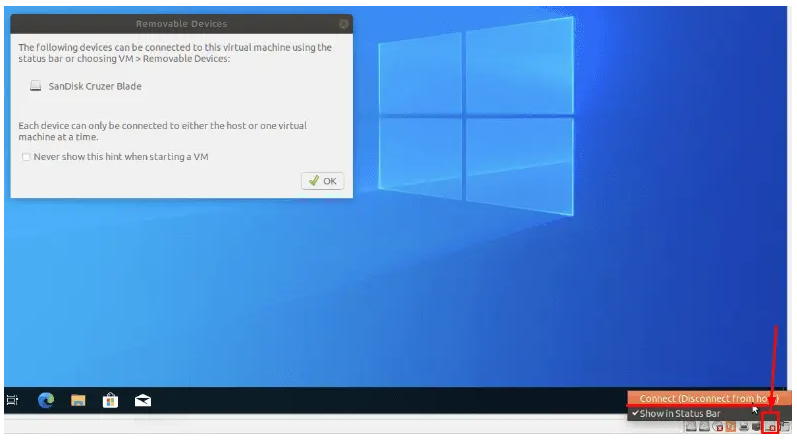Click 'The following devices can be connected' text
The height and width of the screenshot is (441, 797).
click(175, 53)
